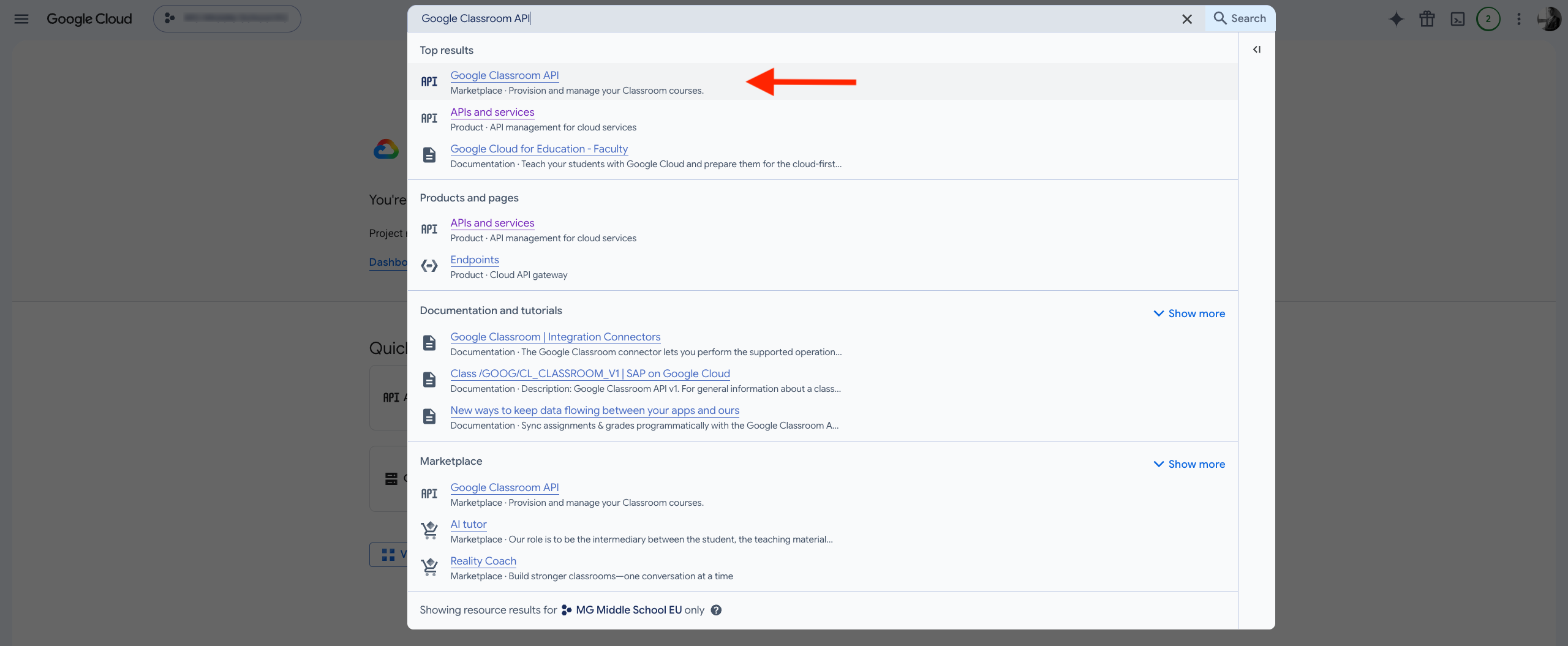Click the Google Cloud colorful logo on the welcome page
Screen dimensions: 1568x646
[x=386, y=149]
